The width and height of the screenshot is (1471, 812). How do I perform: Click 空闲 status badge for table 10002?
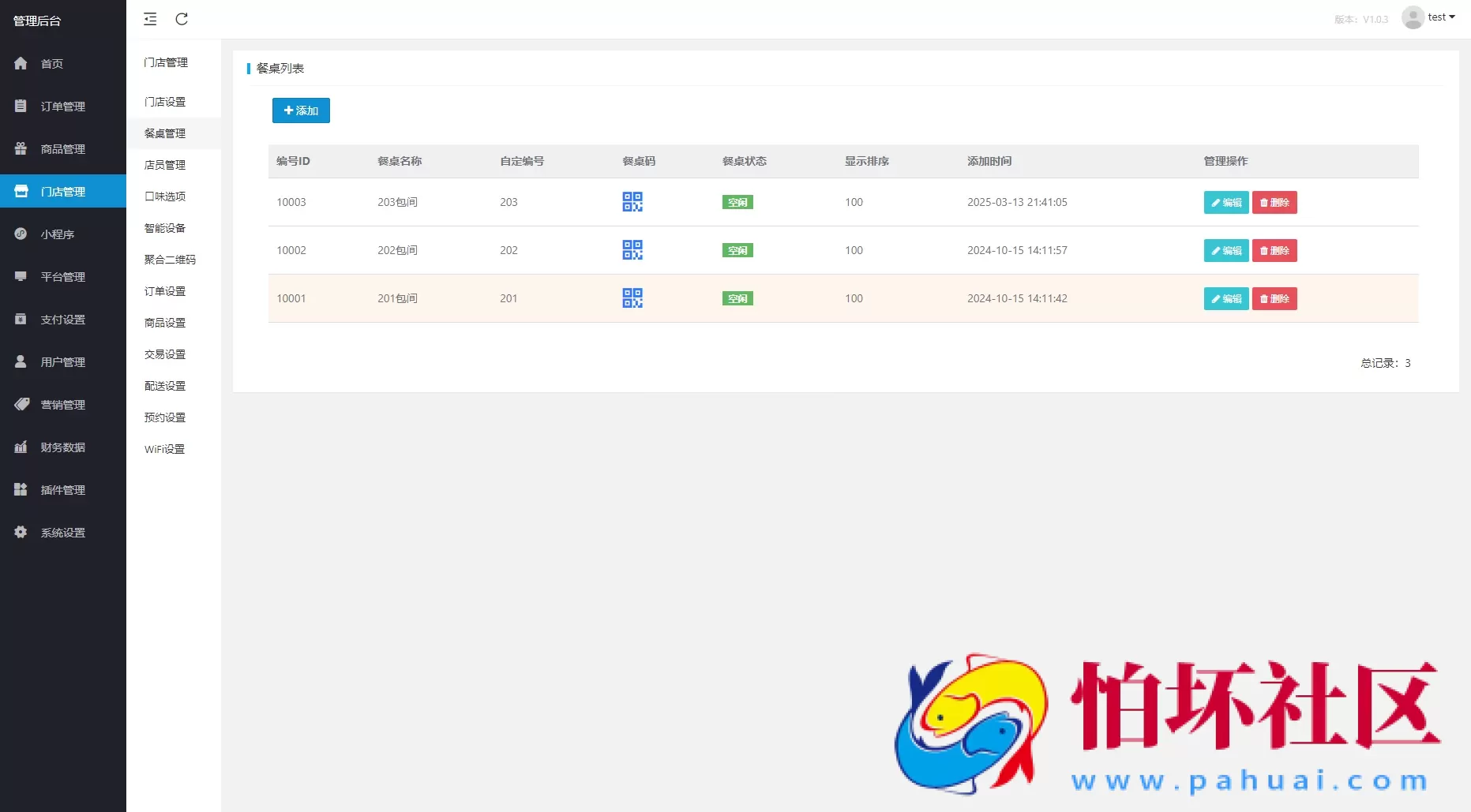point(737,251)
